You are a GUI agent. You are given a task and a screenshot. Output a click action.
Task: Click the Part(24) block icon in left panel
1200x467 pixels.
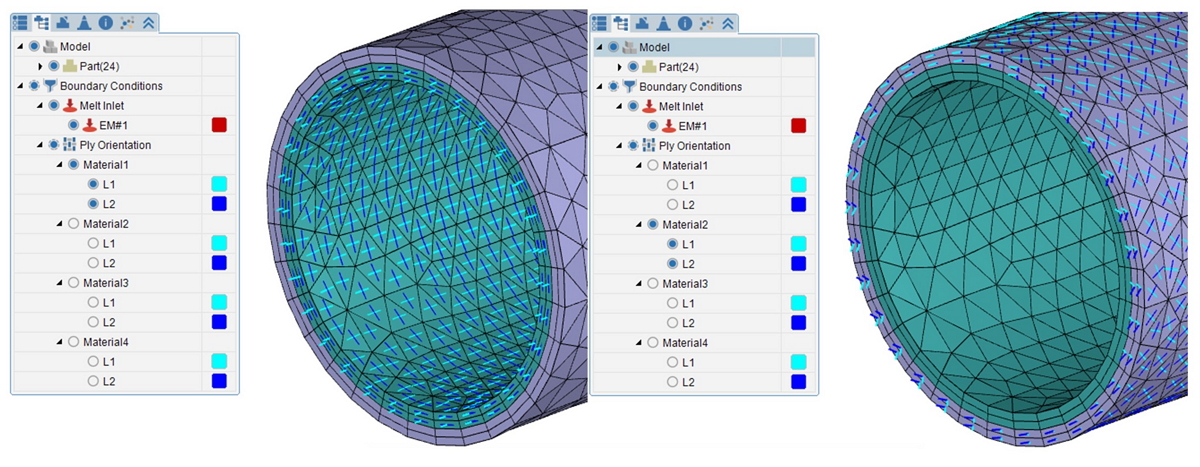click(70, 66)
